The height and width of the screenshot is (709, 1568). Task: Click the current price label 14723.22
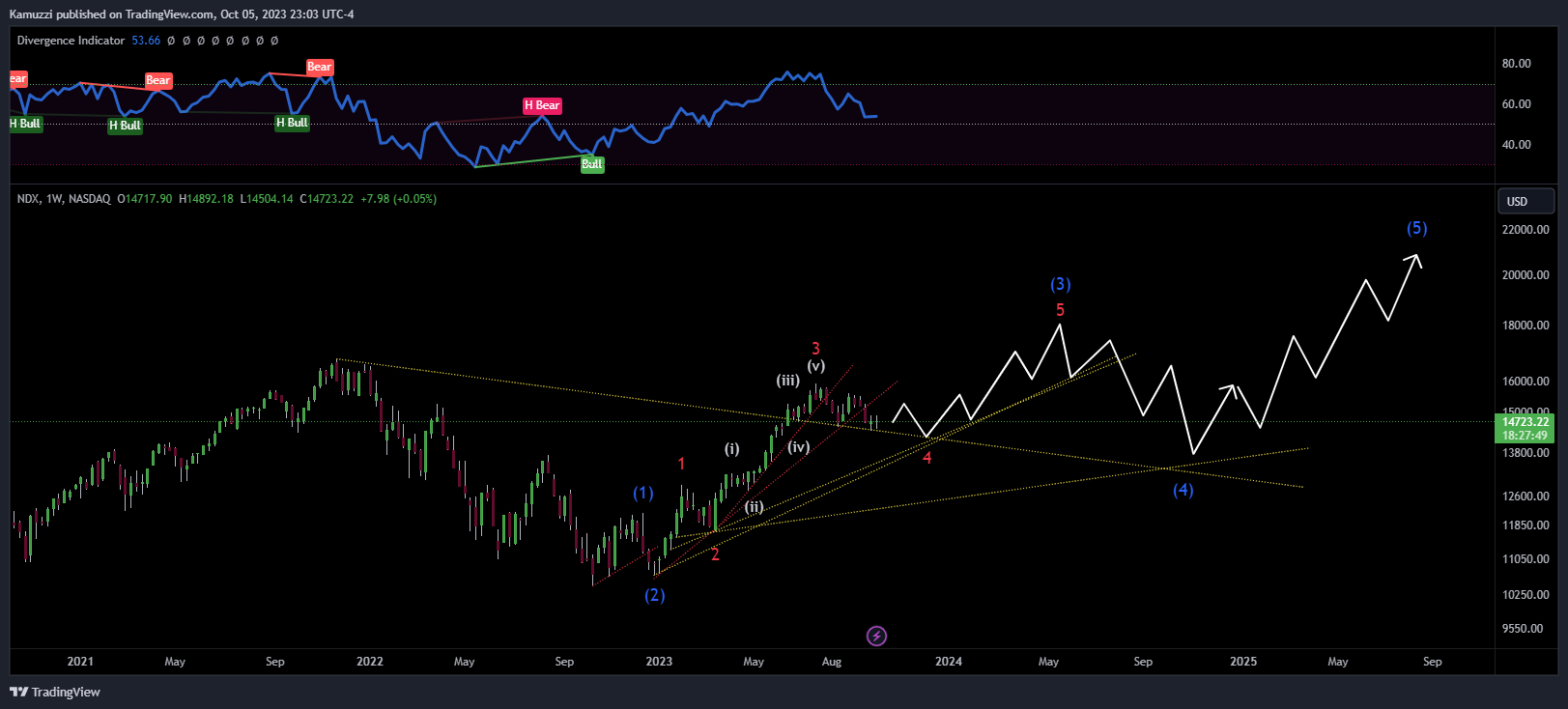1525,422
